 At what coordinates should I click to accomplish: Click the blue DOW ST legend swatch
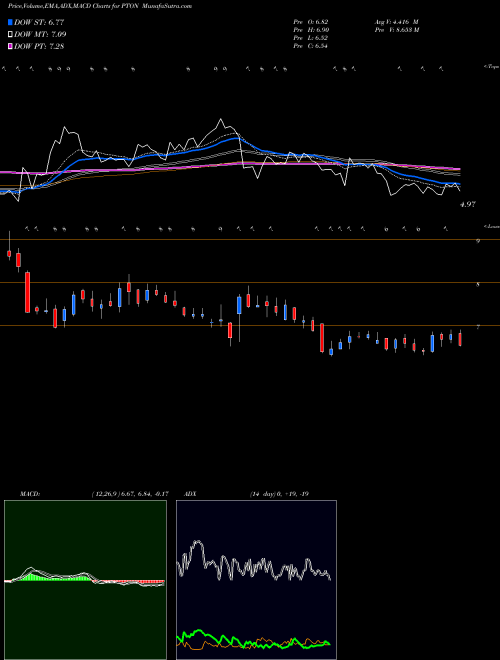point(10,22)
